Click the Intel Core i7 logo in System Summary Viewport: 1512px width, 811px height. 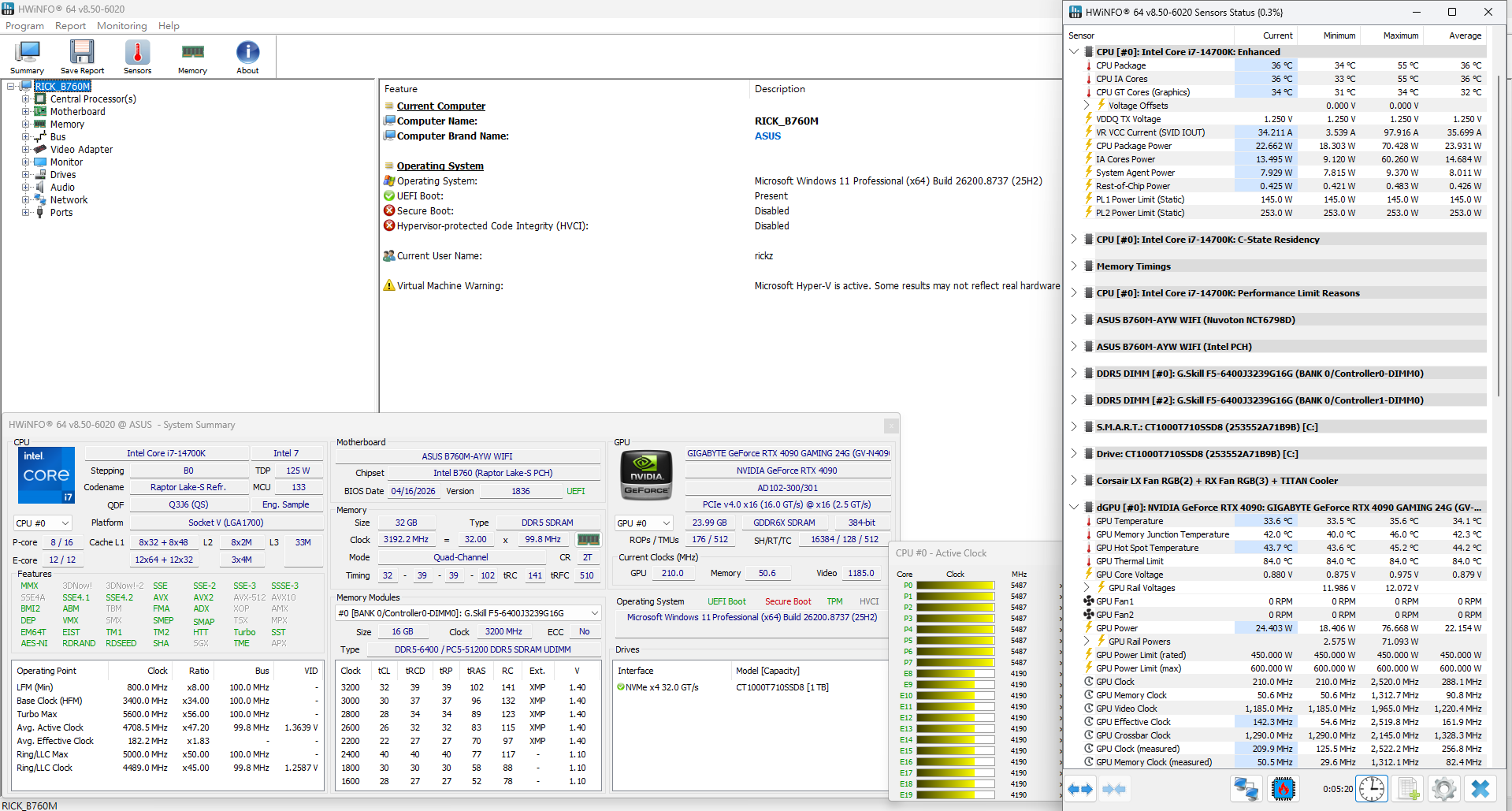pos(46,475)
